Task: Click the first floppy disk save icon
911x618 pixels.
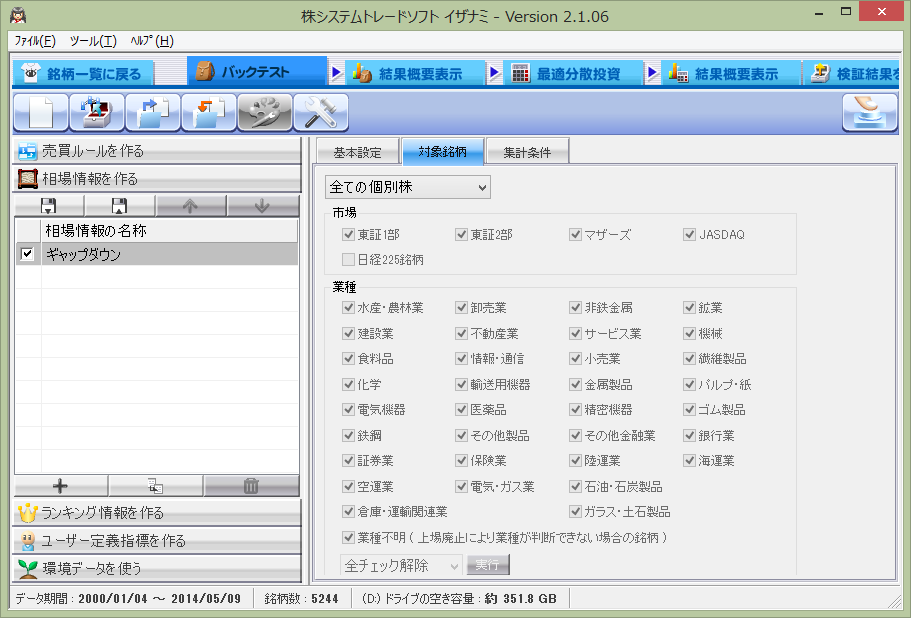Action: point(49,206)
